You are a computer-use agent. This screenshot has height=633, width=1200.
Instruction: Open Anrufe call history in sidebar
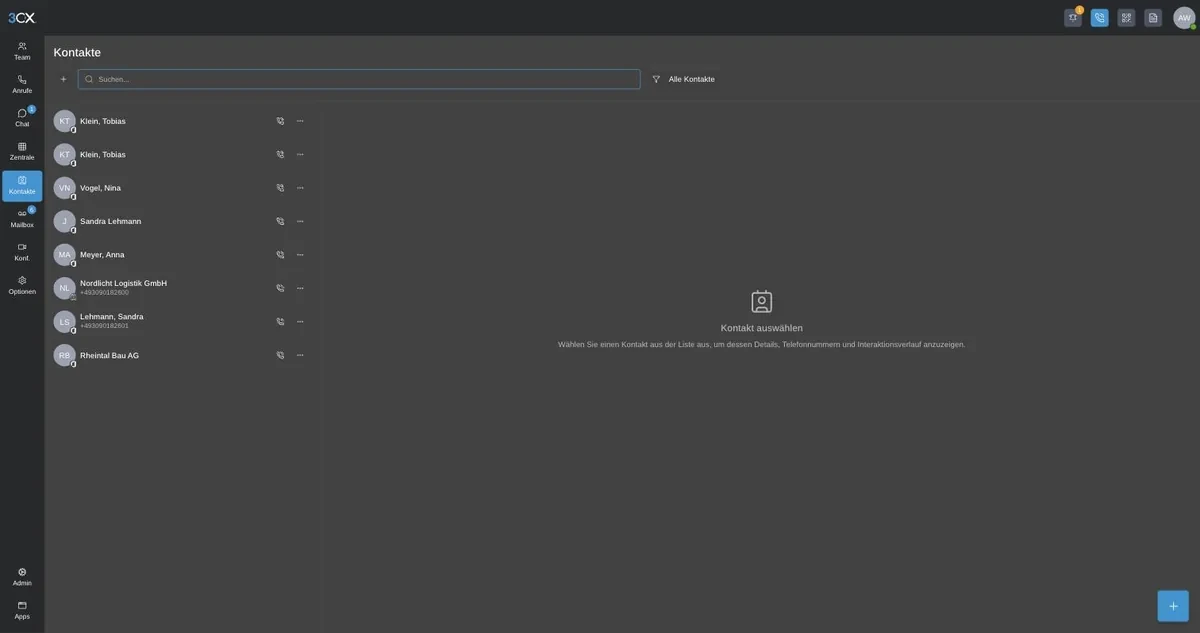[x=22, y=84]
